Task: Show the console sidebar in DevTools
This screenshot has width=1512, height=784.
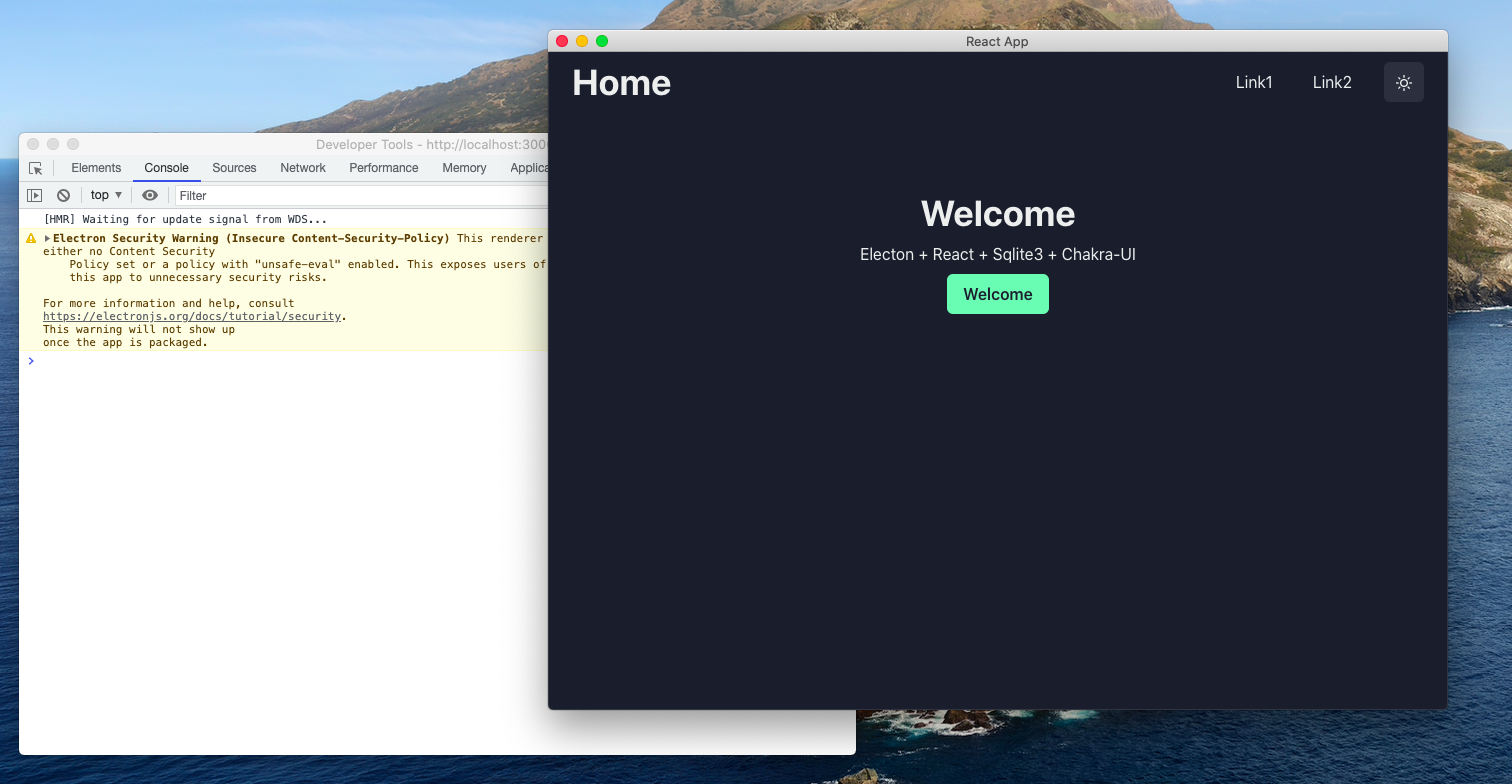Action: coord(35,195)
